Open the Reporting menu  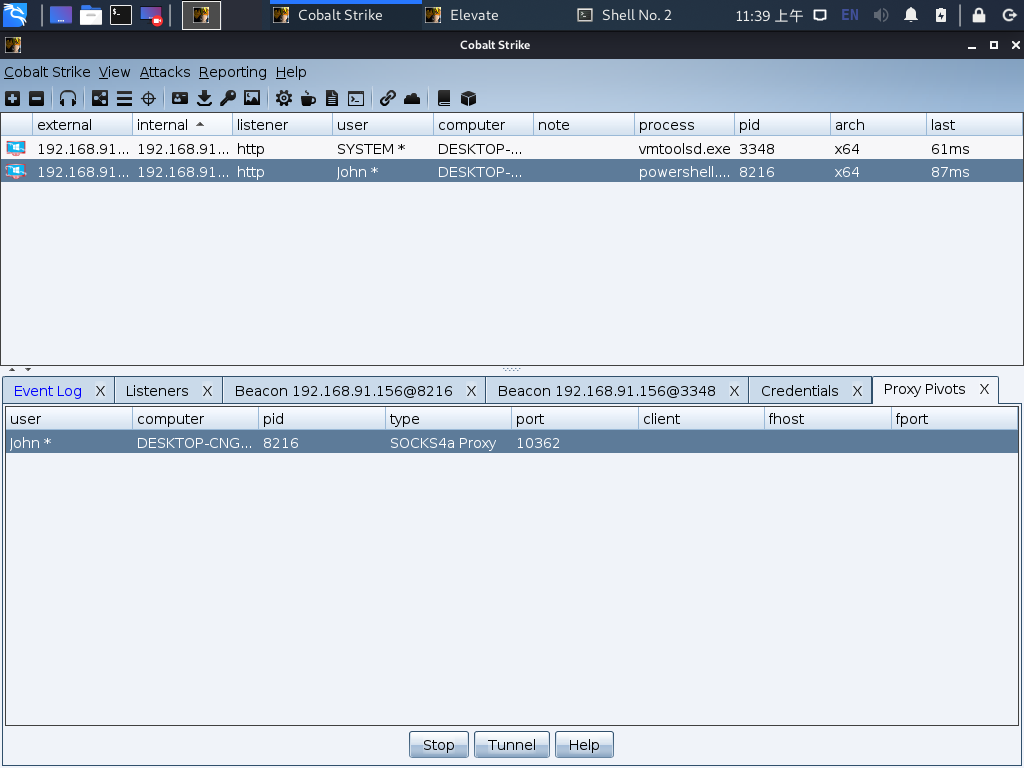click(232, 72)
